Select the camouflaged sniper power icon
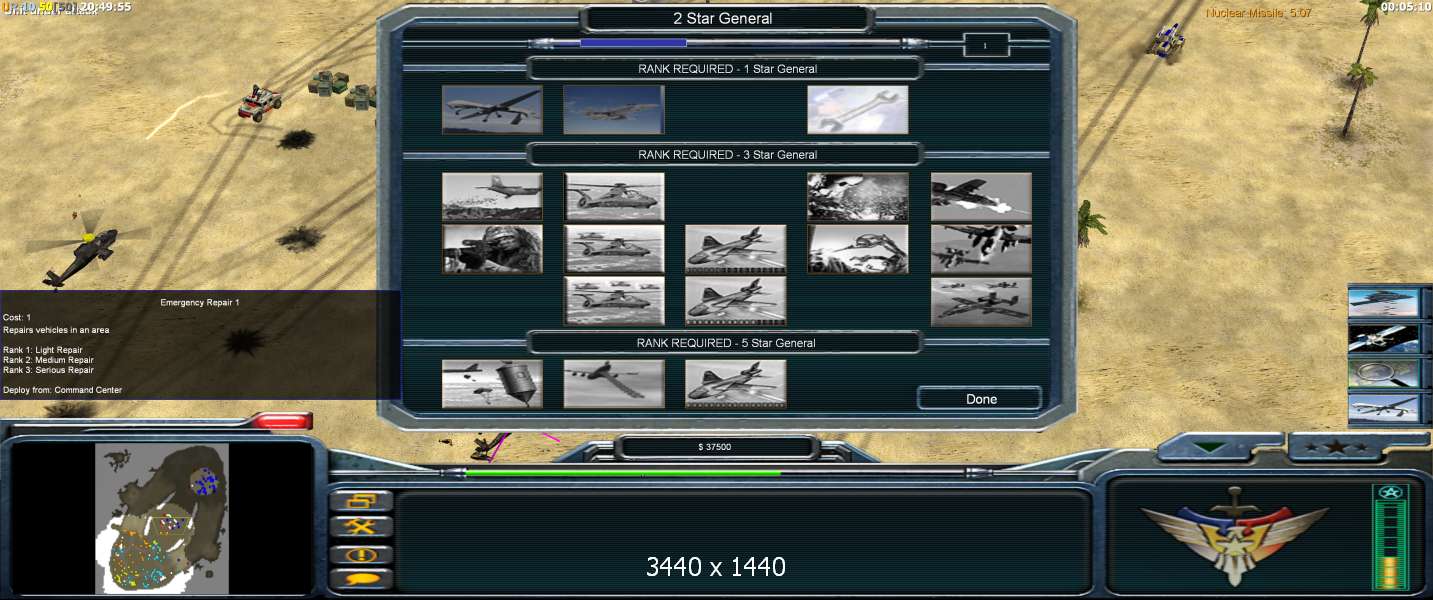 (x=492, y=248)
